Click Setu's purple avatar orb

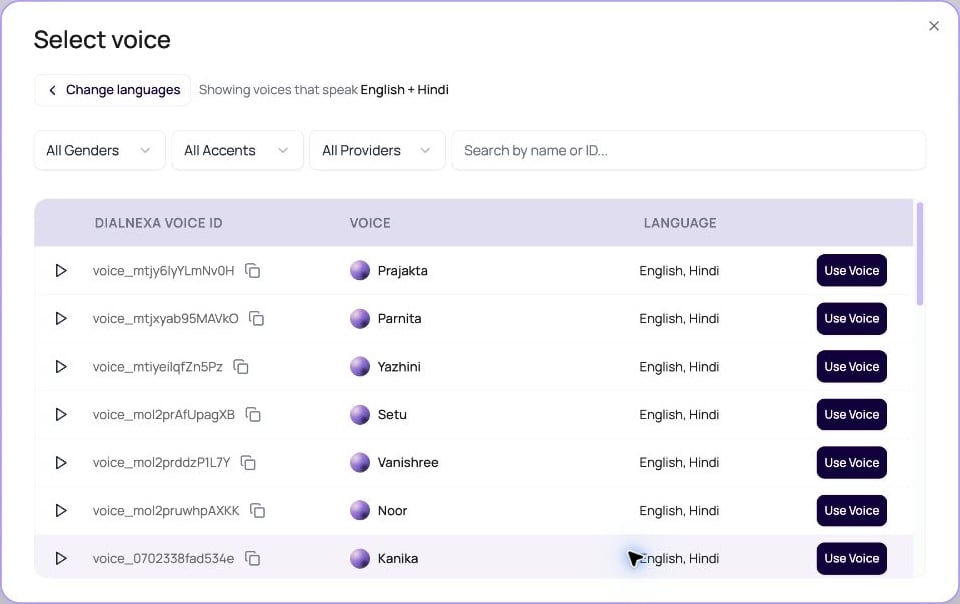click(x=360, y=414)
